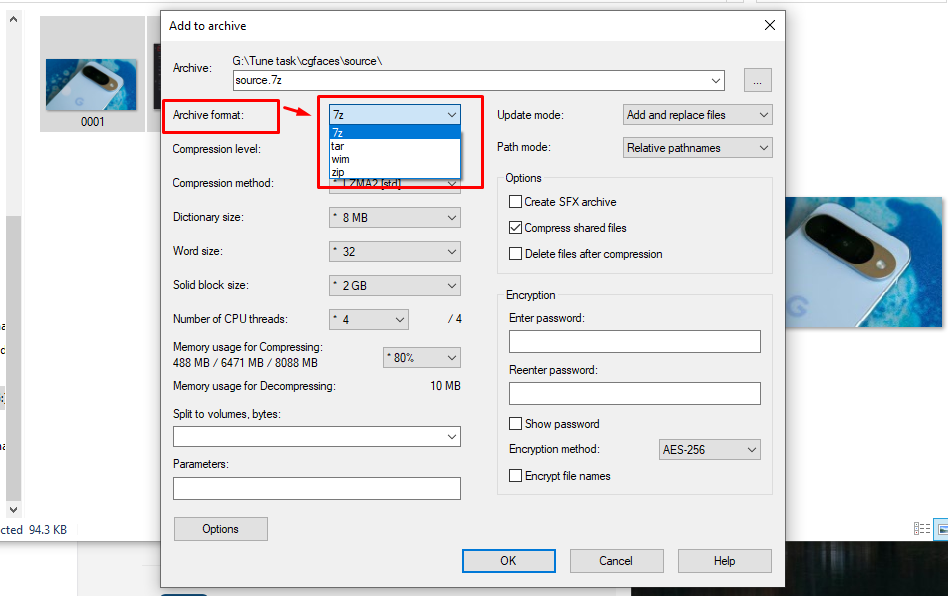Click the Options button

(x=220, y=528)
